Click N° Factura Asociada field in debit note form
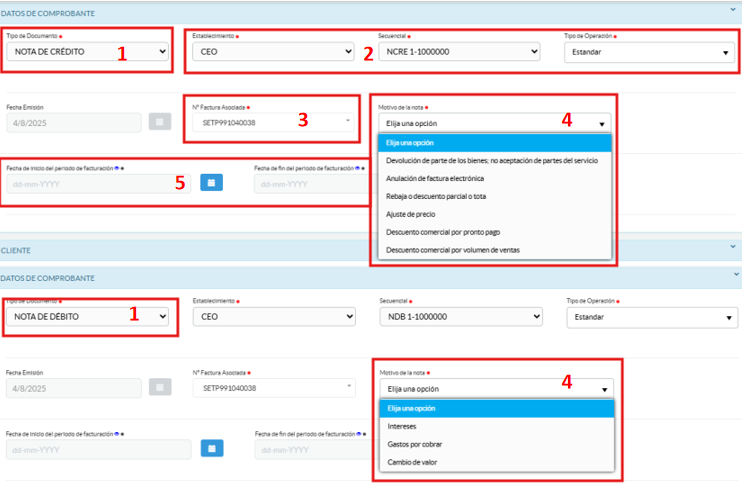The height and width of the screenshot is (486, 745). [273, 388]
